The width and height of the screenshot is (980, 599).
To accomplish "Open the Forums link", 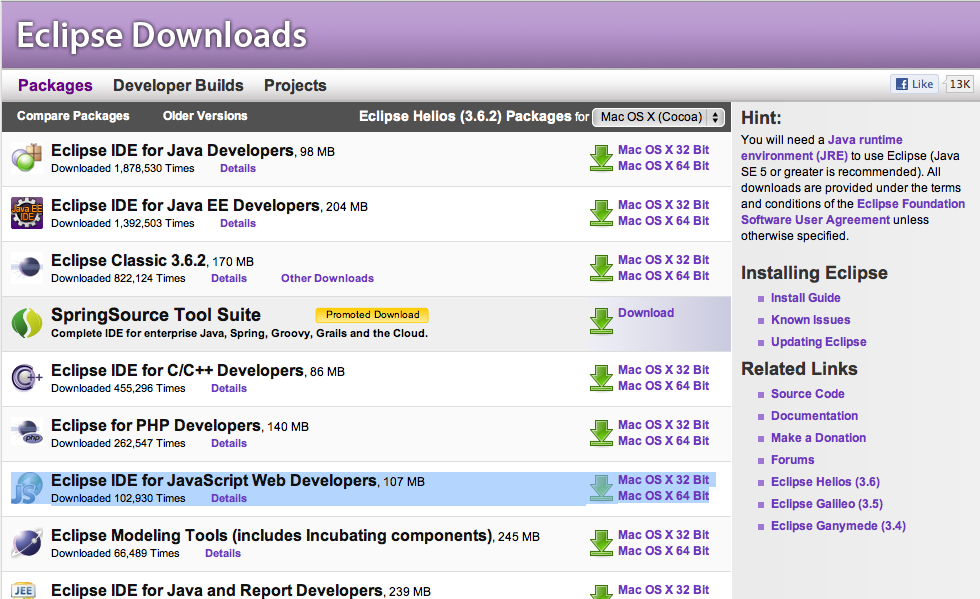I will click(792, 460).
